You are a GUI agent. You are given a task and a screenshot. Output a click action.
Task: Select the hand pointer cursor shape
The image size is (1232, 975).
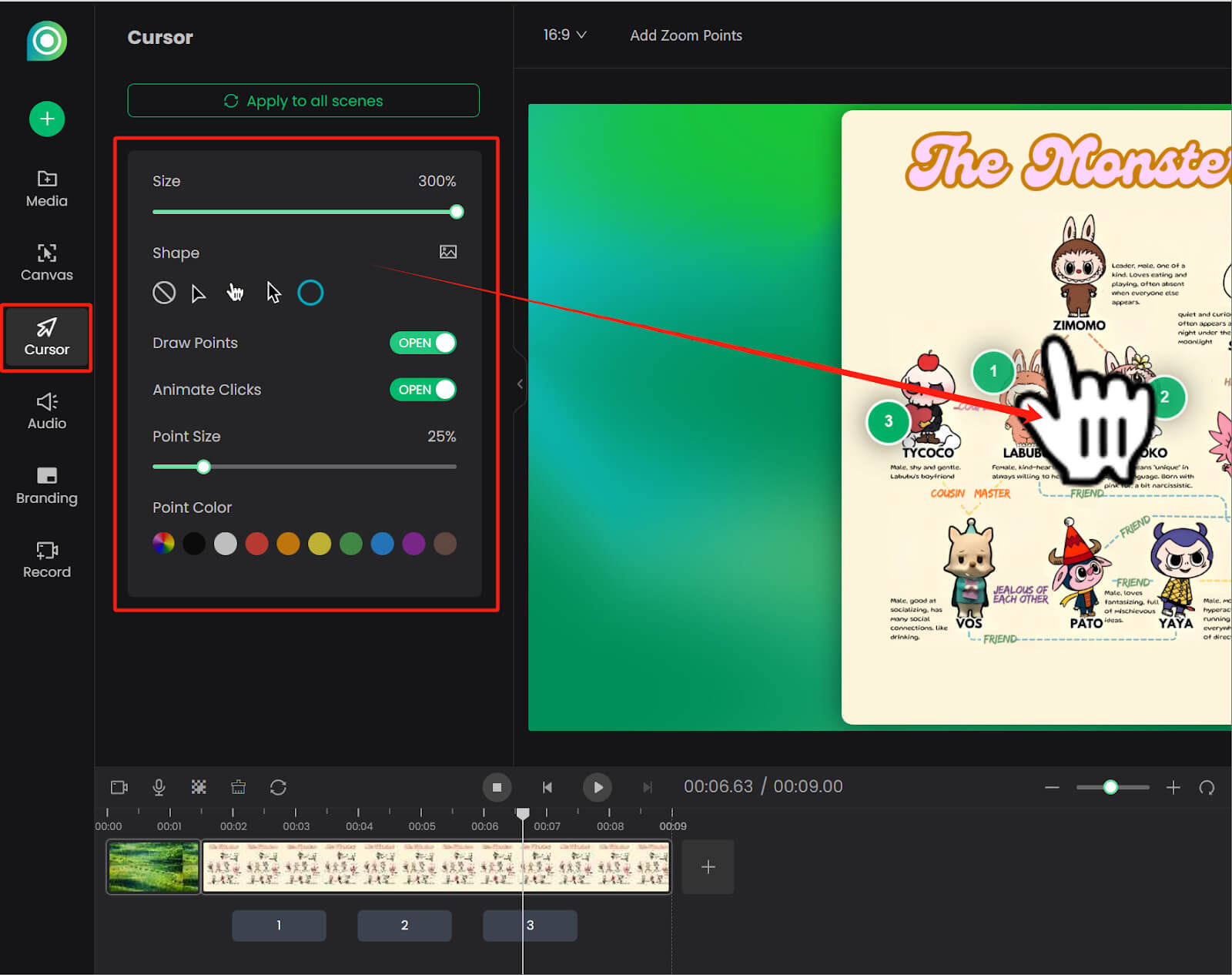(235, 293)
